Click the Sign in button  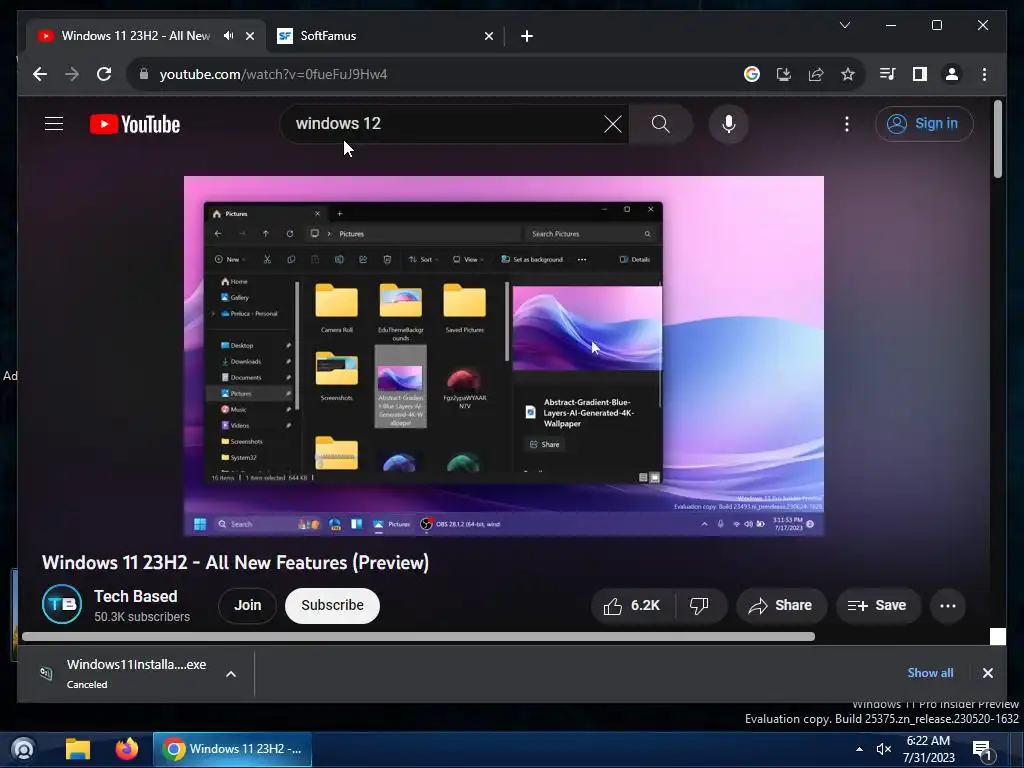(924, 123)
